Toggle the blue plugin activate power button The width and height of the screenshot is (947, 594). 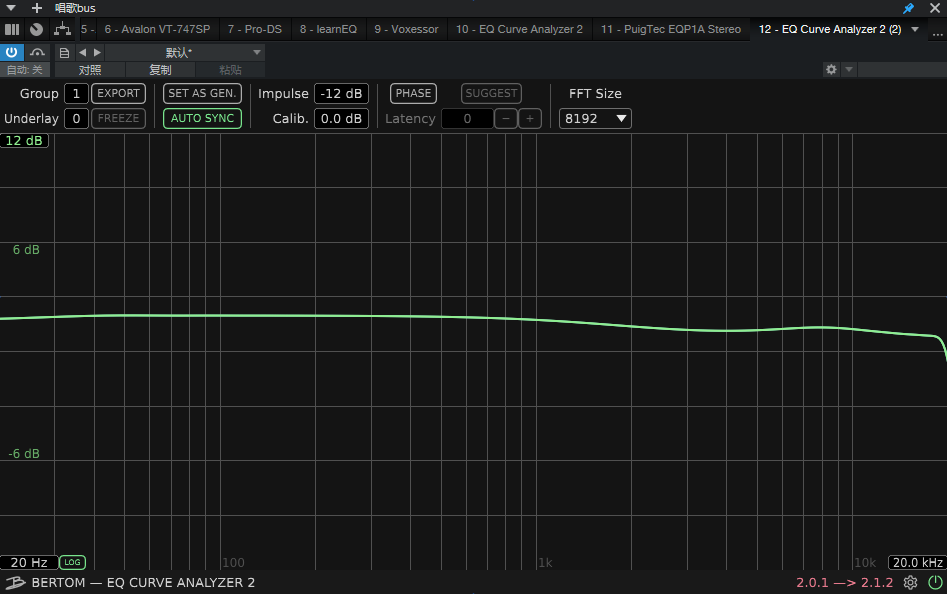point(11,53)
